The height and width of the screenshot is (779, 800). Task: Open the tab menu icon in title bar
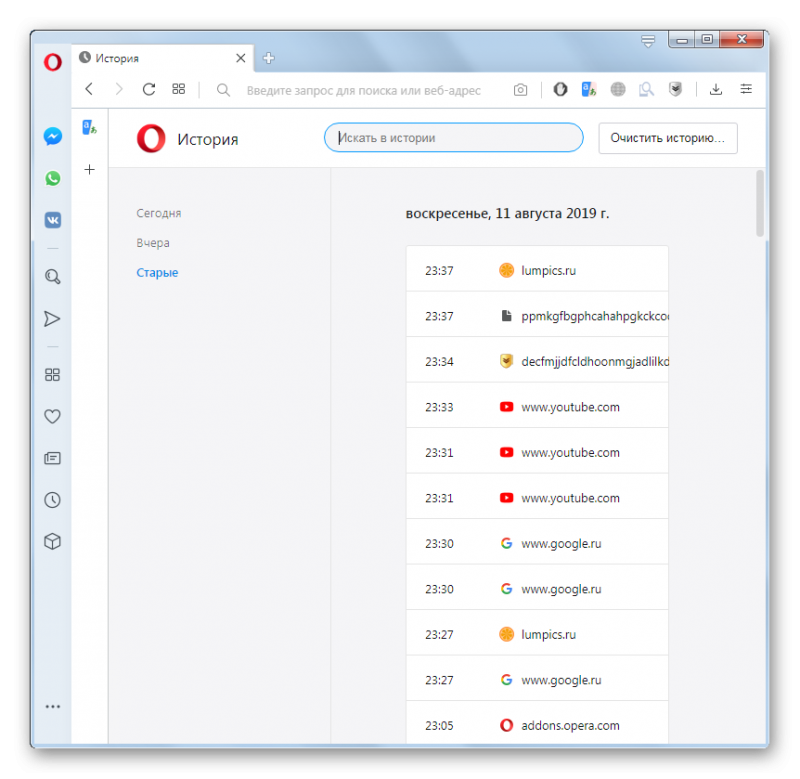(648, 41)
